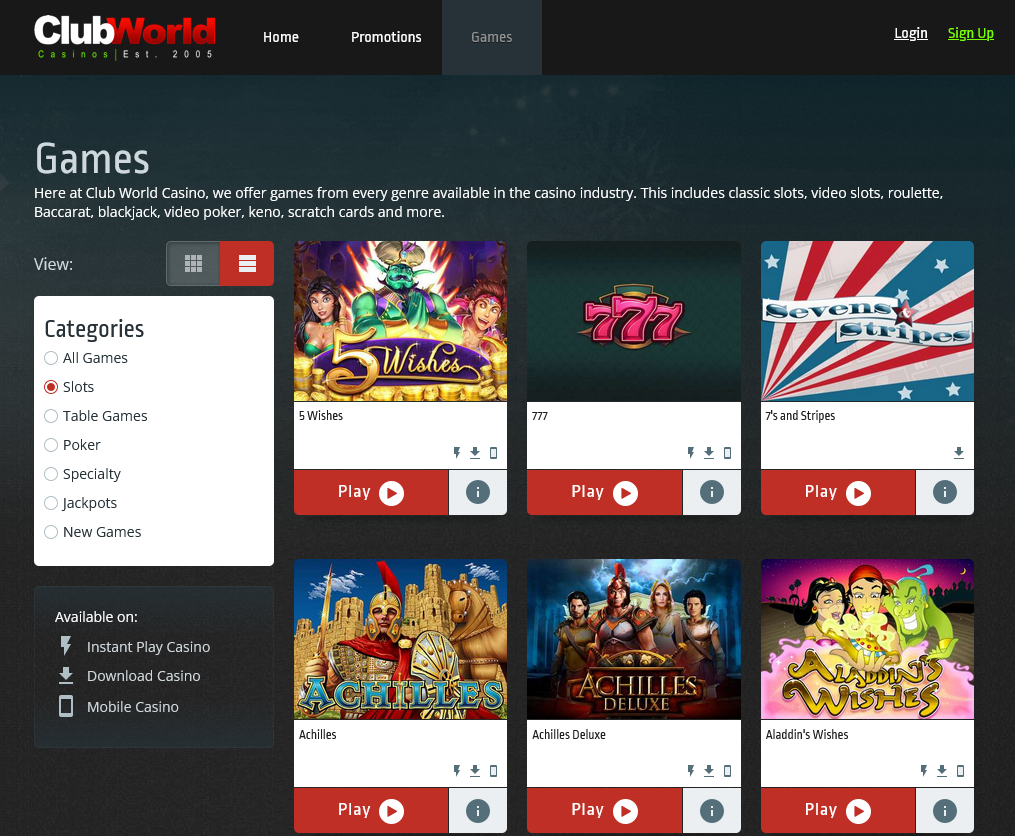Open the Login link
1015x836 pixels.
(910, 33)
